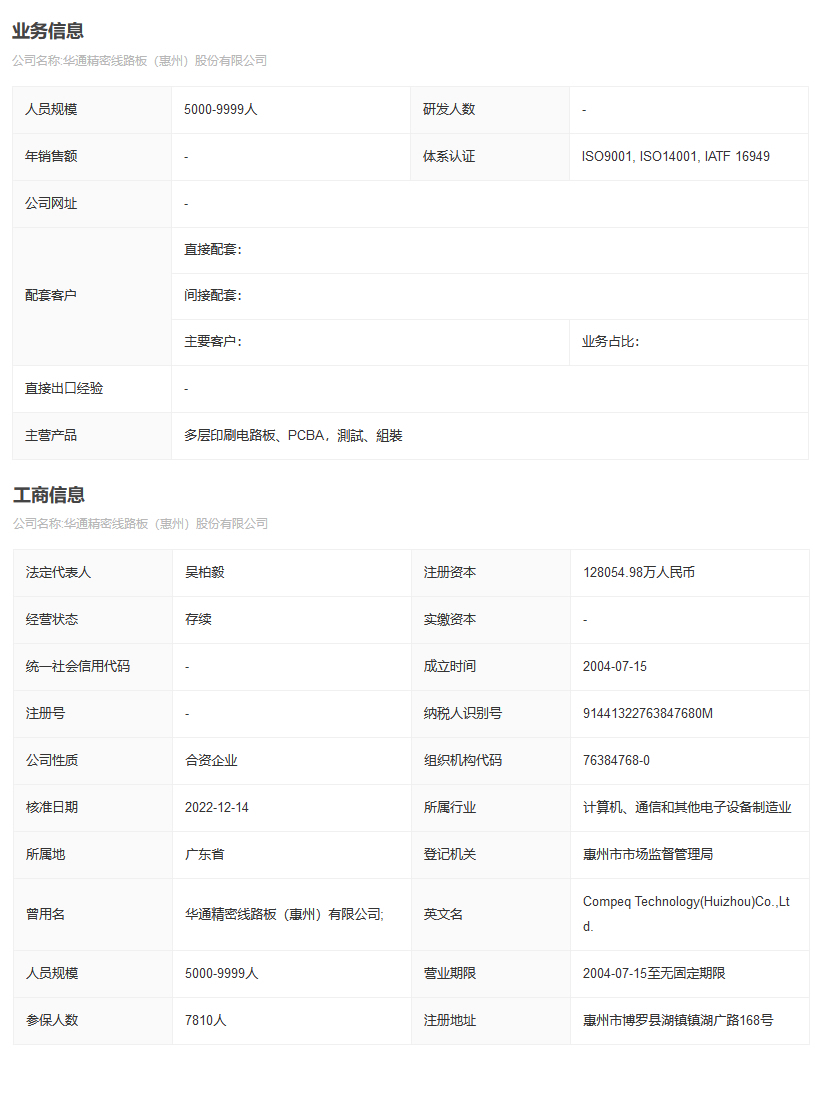Select the approval date 2022-12-14
This screenshot has width=826, height=1100.
[x=217, y=807]
